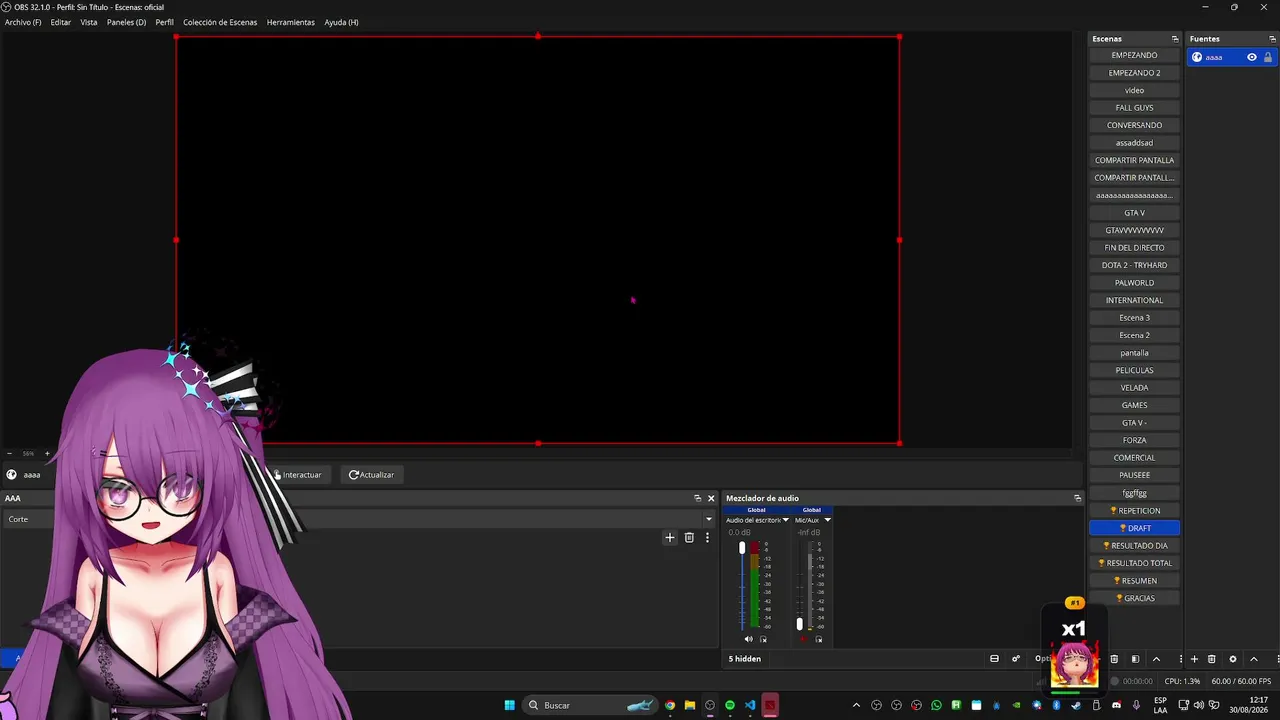Zoom out the preview with the minus icon

tap(10, 454)
